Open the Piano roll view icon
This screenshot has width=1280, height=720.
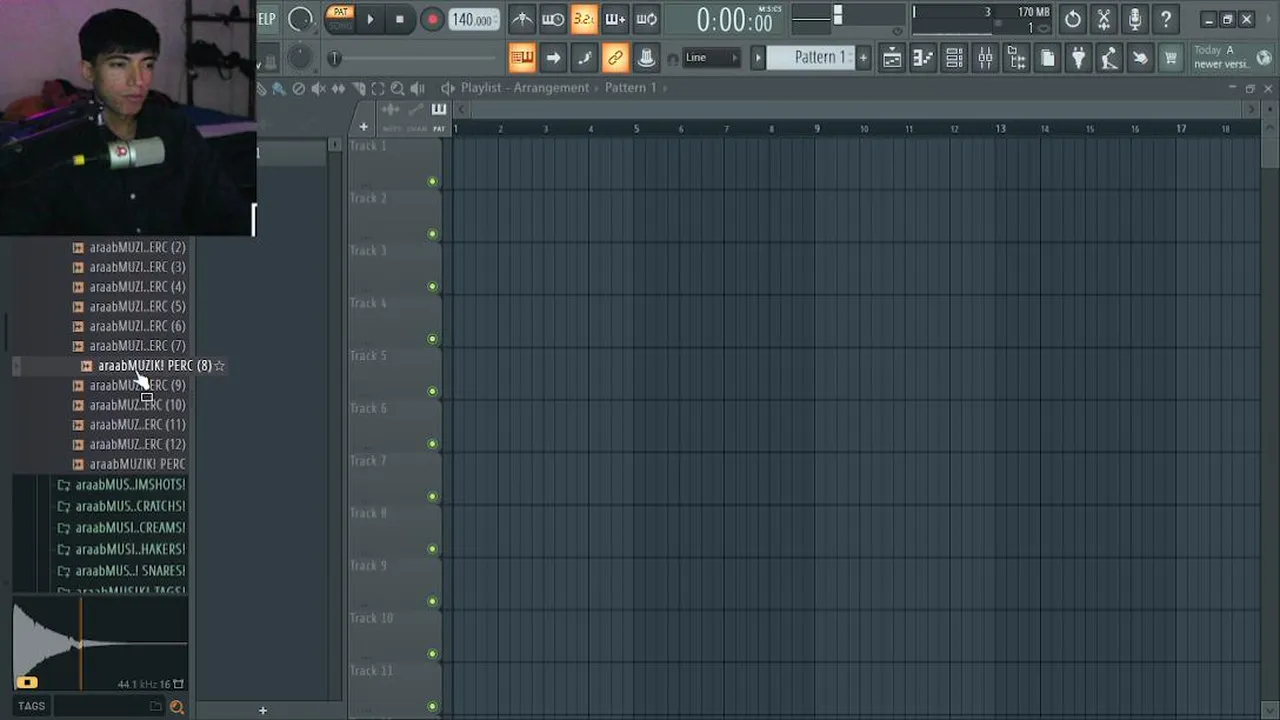pyautogui.click(x=923, y=58)
